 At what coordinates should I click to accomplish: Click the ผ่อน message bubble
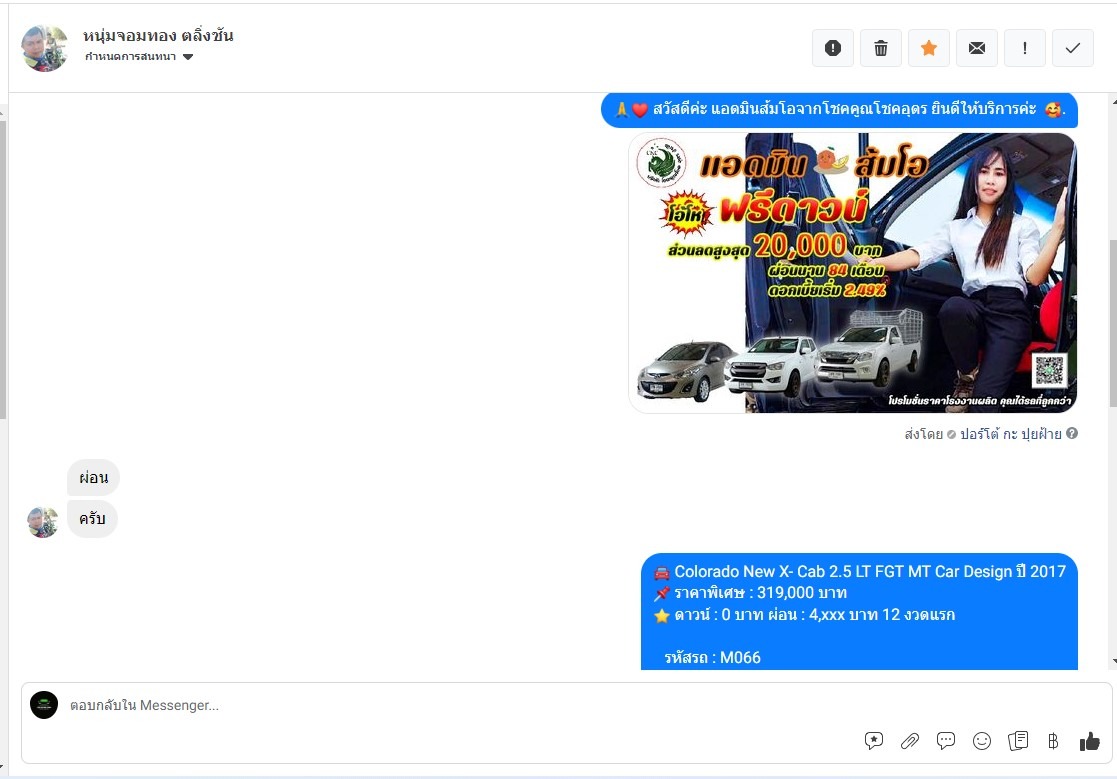pos(93,478)
